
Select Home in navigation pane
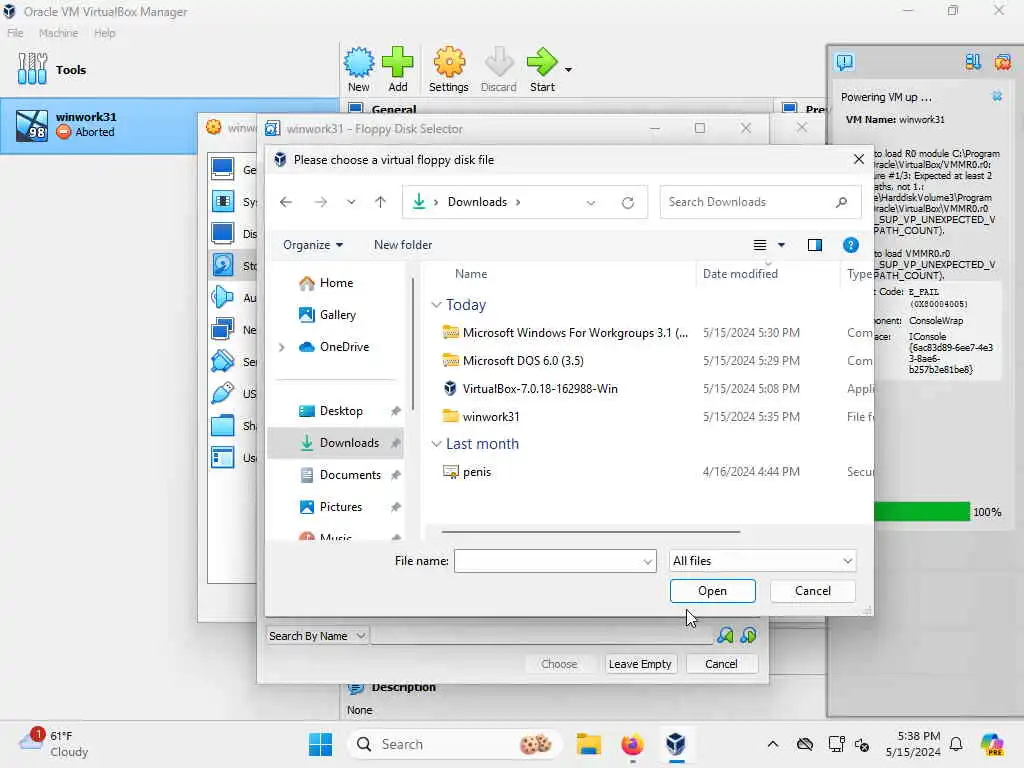(x=336, y=283)
